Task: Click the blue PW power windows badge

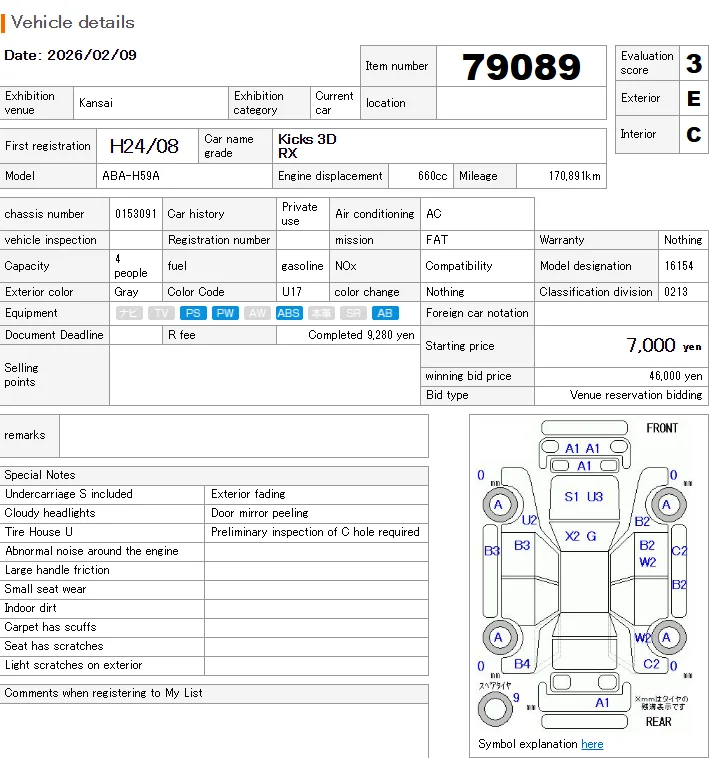Action: click(225, 313)
